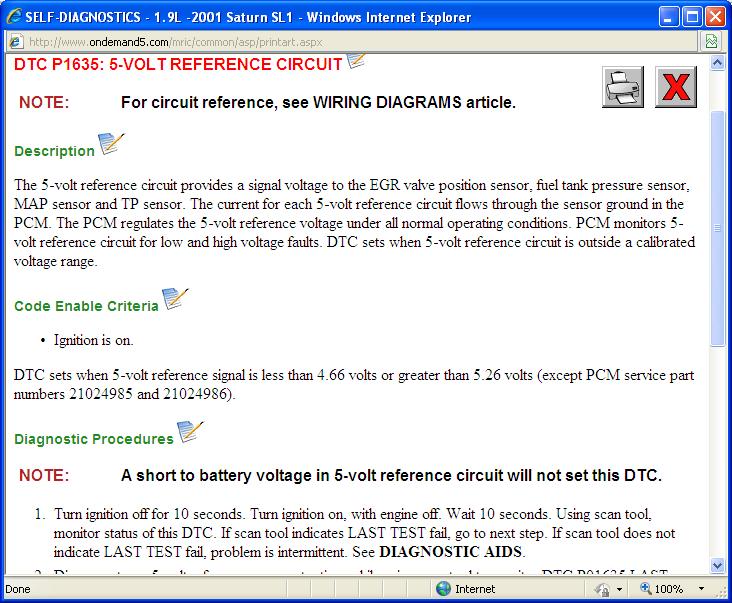The width and height of the screenshot is (732, 603).
Task: Click the WIRING DIAGRAMS article note text
Action: [x=318, y=102]
